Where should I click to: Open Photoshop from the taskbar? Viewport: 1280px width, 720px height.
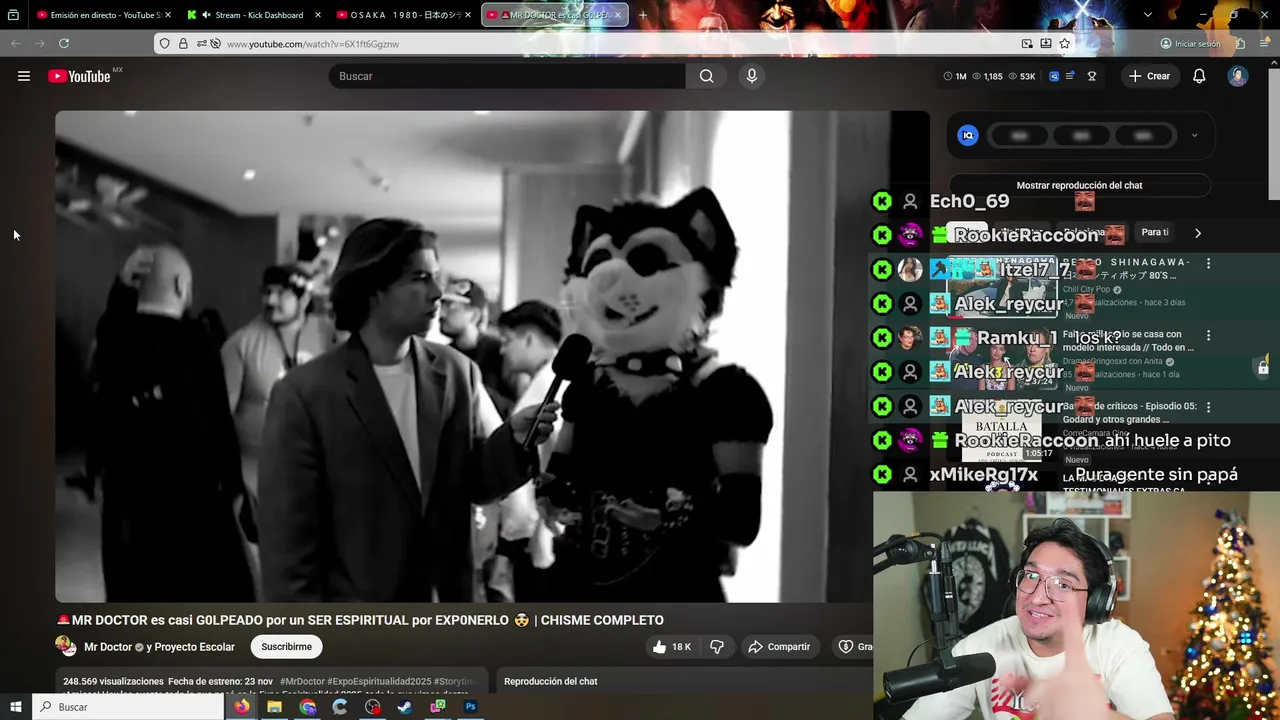tap(470, 707)
